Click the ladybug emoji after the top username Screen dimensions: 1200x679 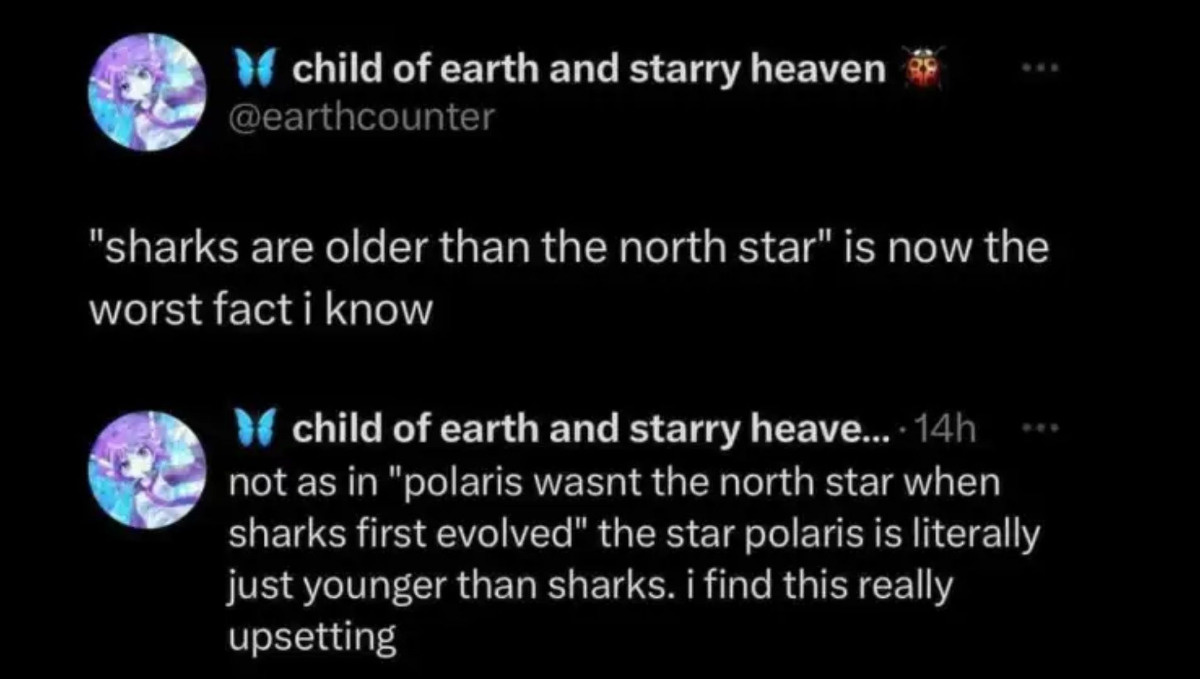pos(924,72)
